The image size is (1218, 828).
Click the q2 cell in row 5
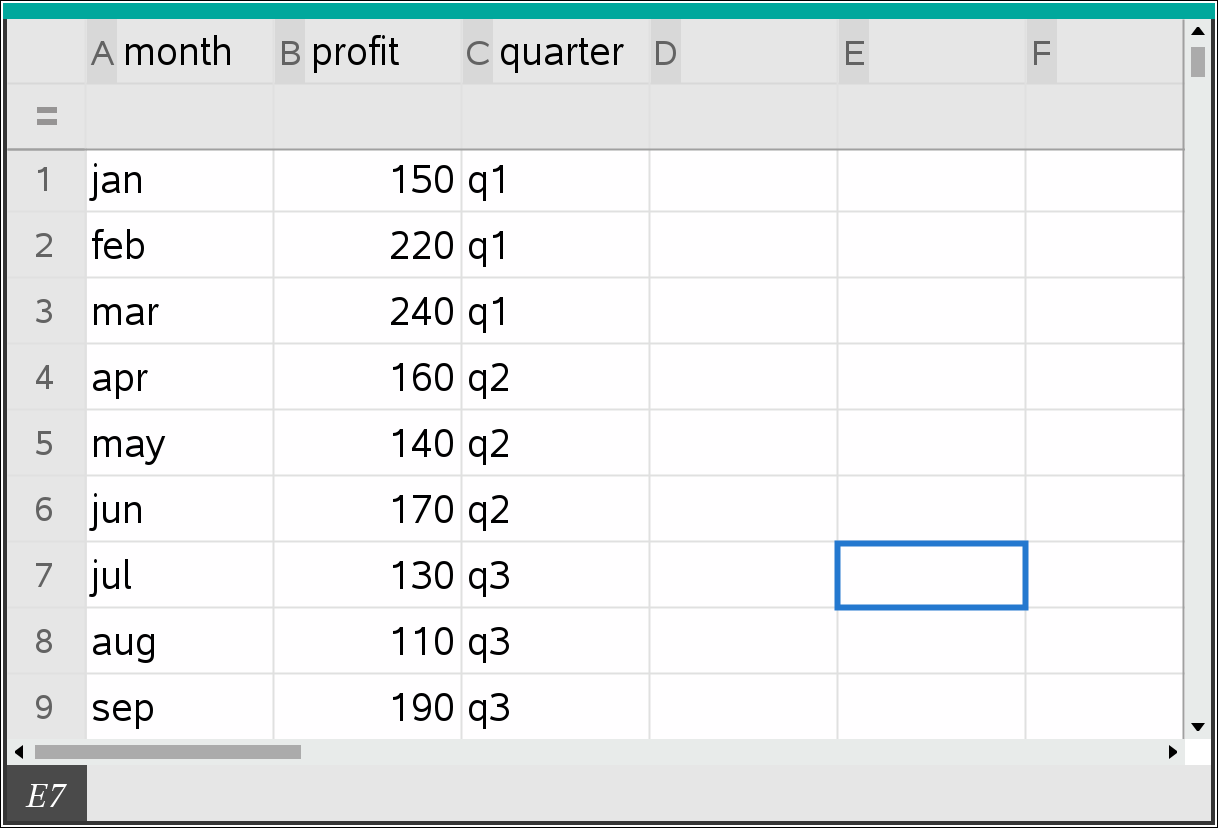coord(555,444)
